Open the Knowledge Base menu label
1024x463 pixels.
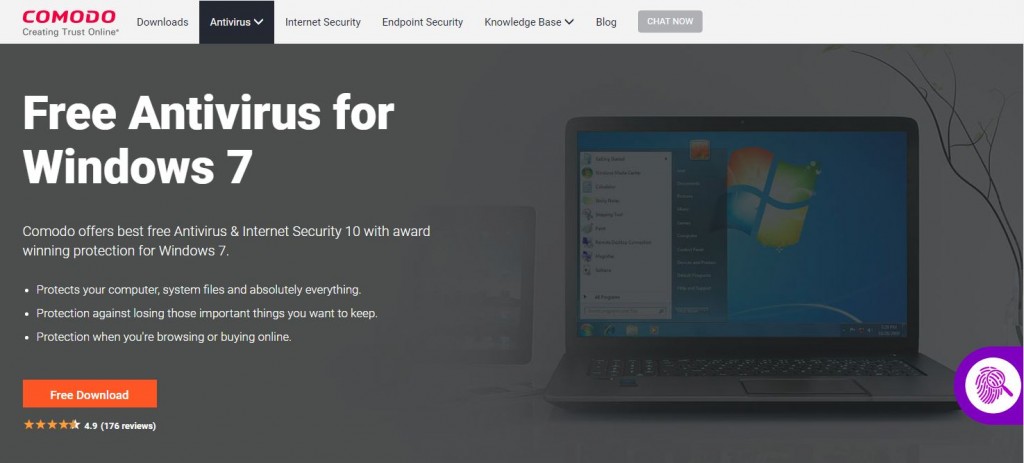point(522,22)
